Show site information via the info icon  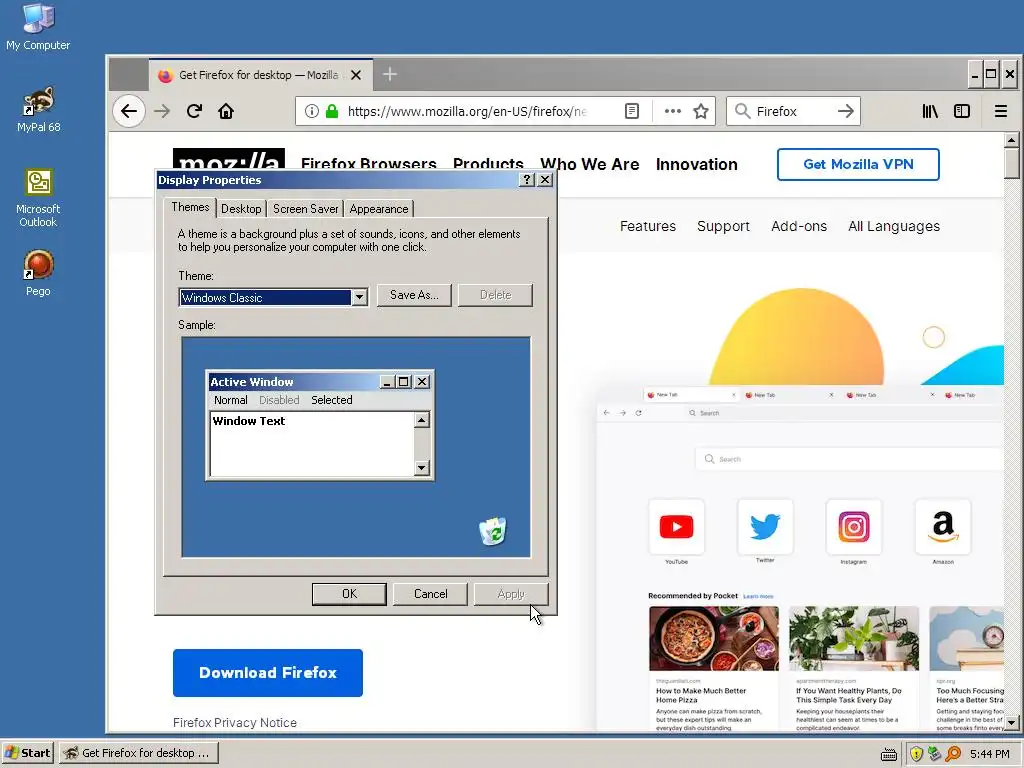[312, 111]
